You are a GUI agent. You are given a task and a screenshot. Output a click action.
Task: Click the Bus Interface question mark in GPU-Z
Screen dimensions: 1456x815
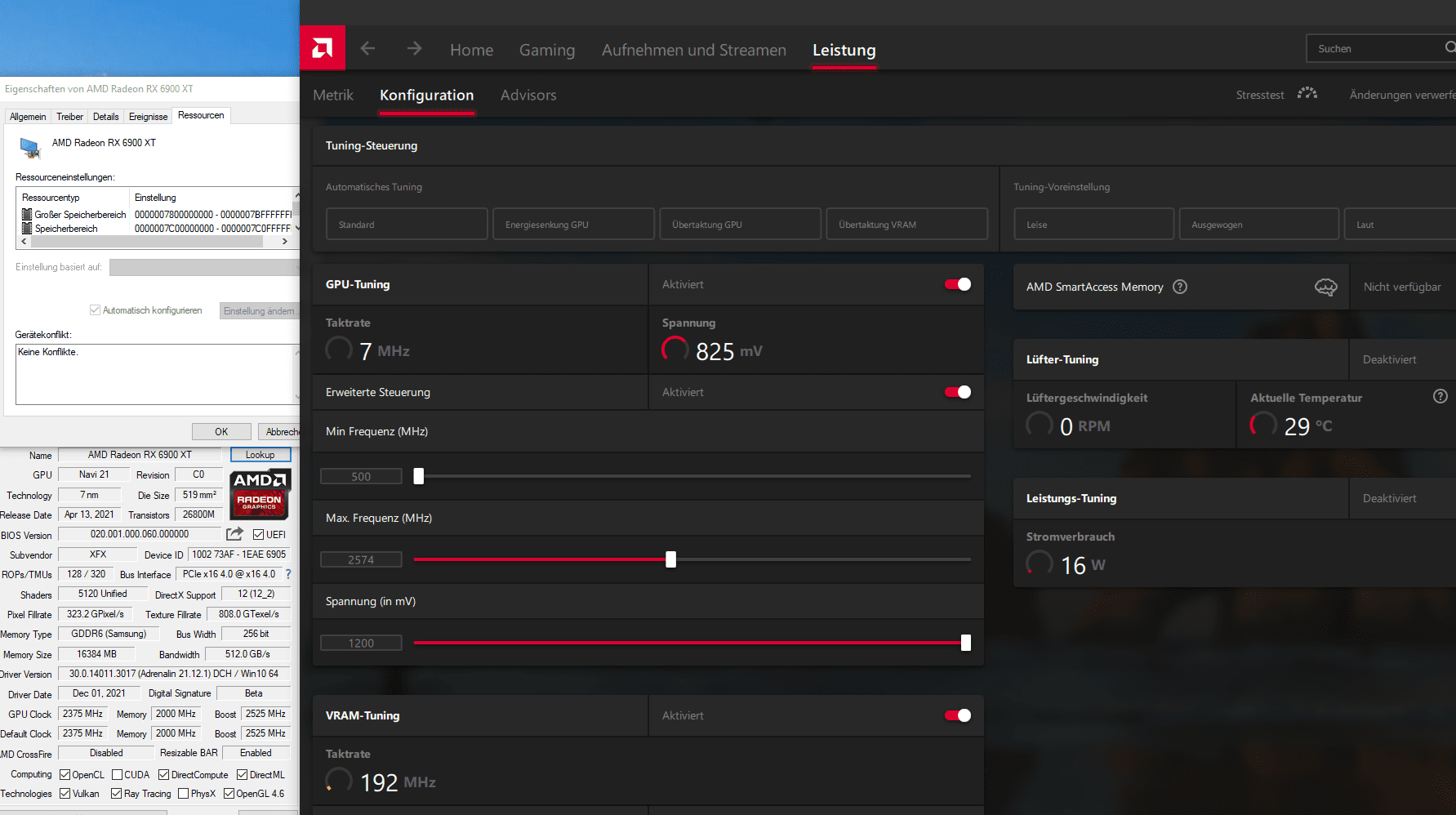[x=288, y=574]
